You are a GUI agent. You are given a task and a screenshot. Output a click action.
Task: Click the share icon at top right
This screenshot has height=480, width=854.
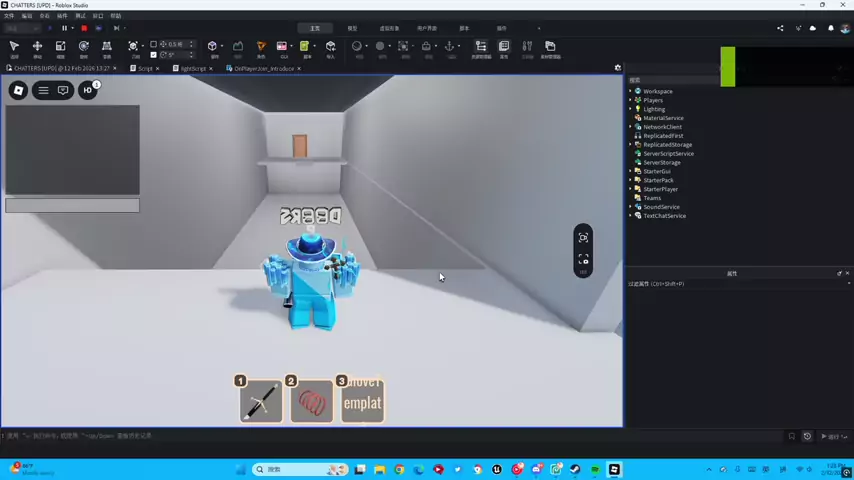coord(780,28)
